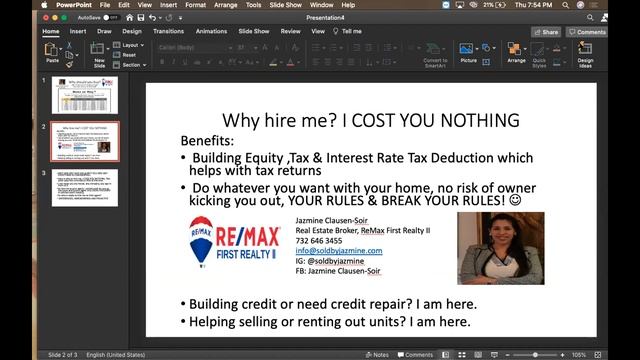Open the Paste options arrow

[60, 49]
